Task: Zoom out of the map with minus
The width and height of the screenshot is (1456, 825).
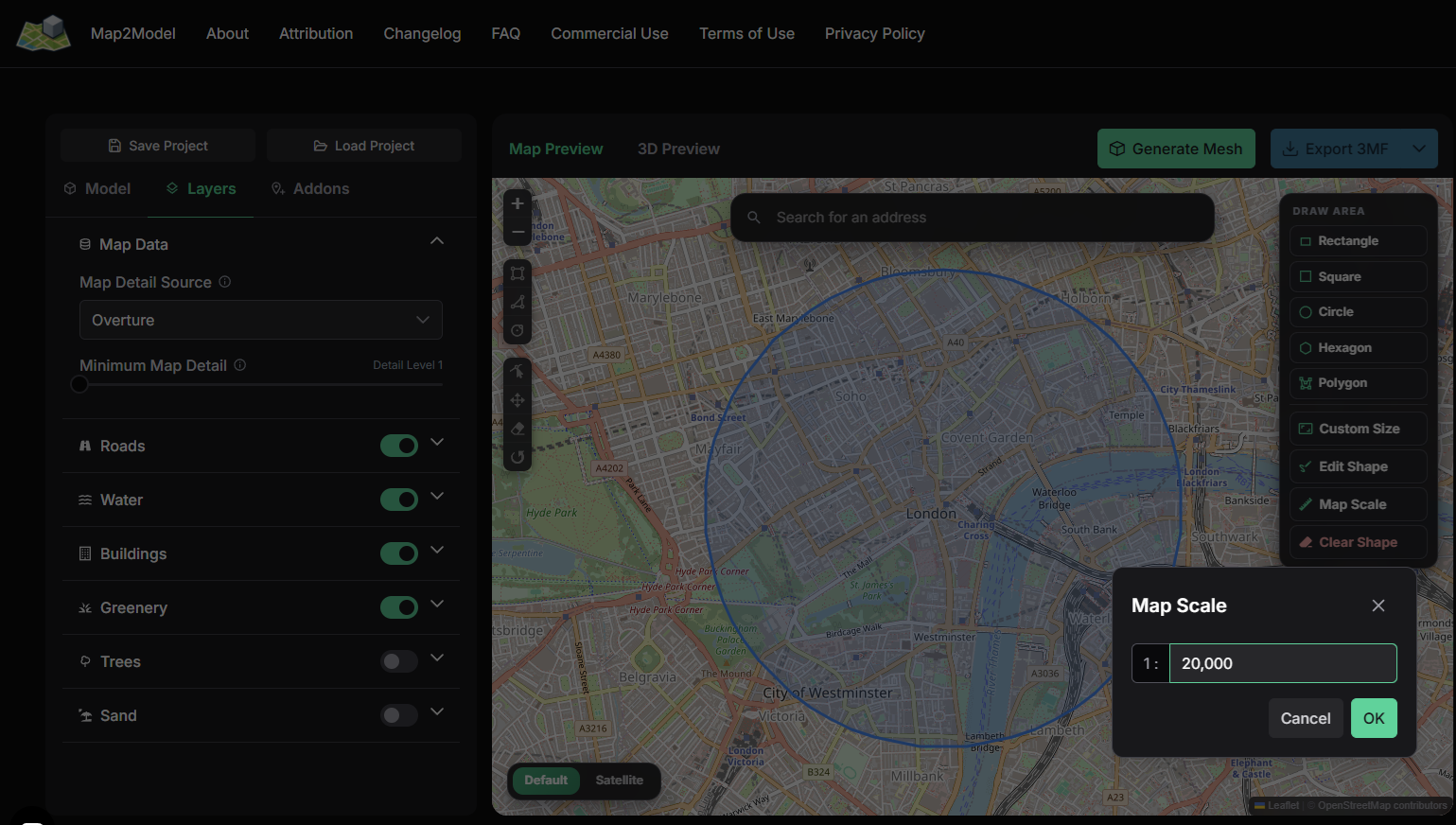Action: tap(517, 232)
